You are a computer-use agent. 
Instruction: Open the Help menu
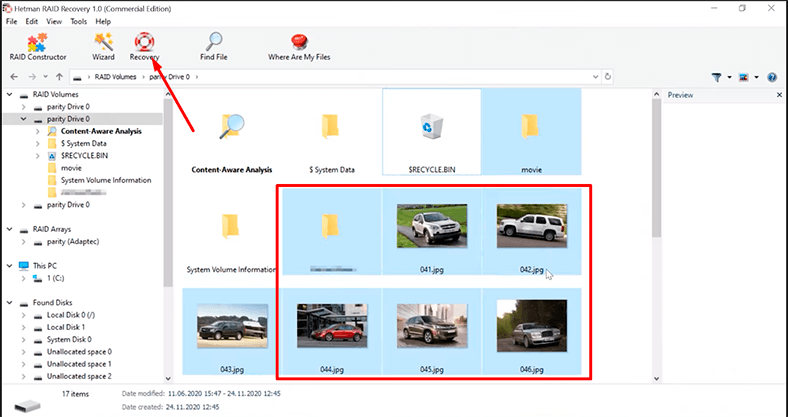click(103, 22)
